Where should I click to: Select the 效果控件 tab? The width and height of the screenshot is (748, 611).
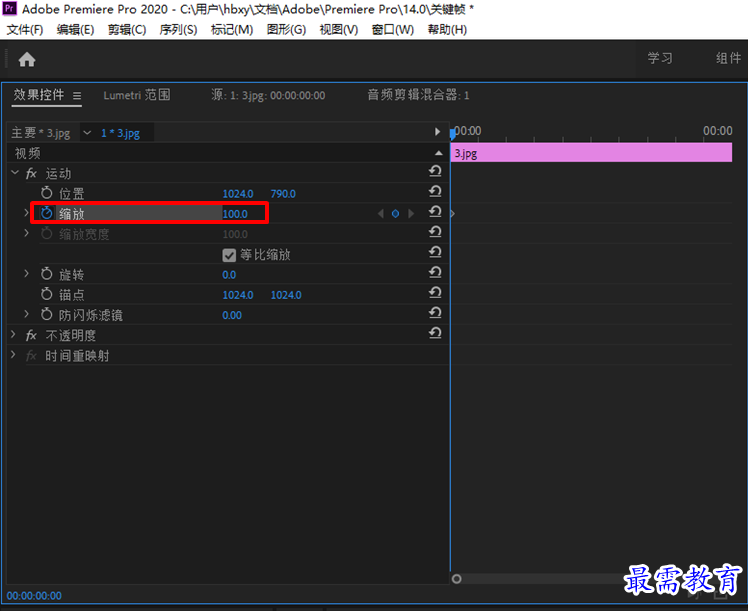39,95
